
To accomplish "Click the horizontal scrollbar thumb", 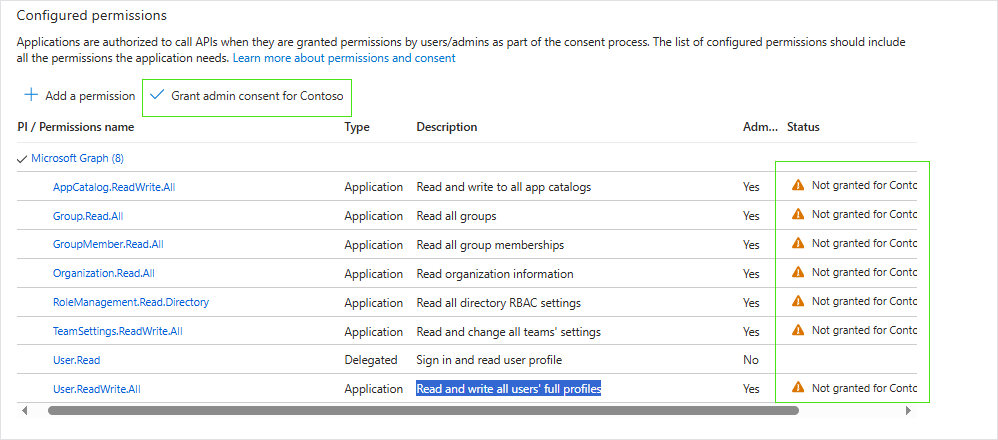I will pos(420,410).
